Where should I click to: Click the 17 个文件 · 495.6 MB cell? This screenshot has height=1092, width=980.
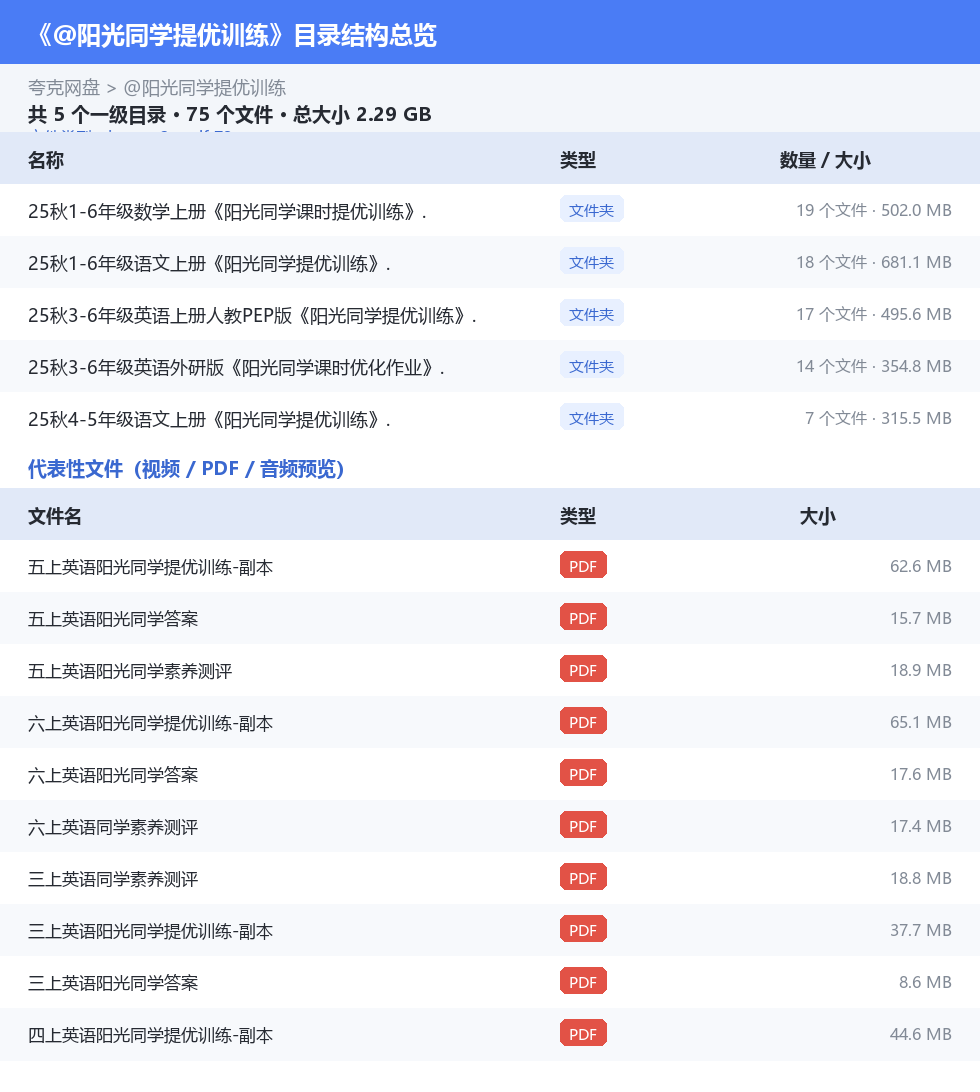tap(874, 315)
